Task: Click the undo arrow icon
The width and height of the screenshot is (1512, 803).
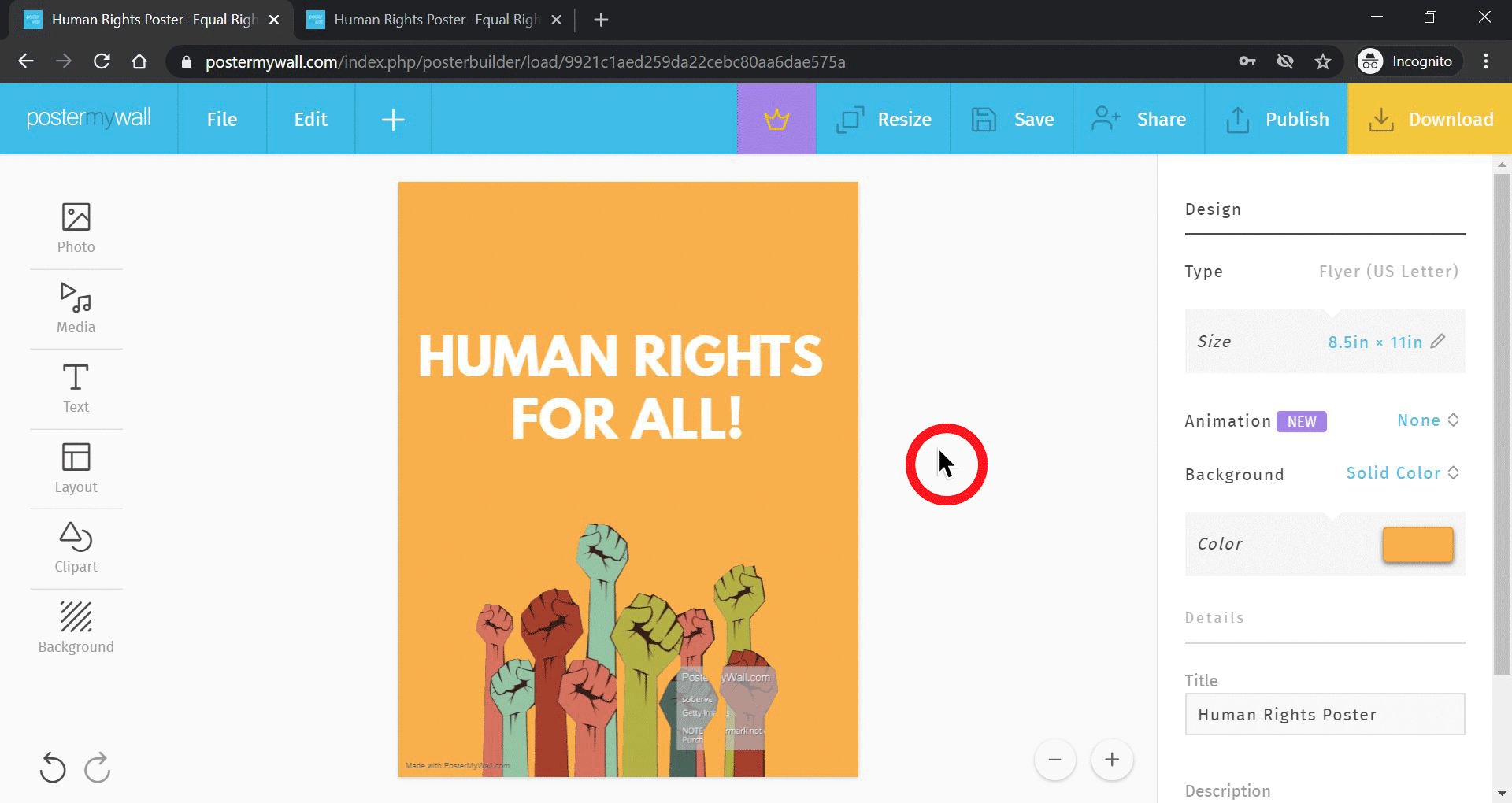Action: (x=53, y=768)
